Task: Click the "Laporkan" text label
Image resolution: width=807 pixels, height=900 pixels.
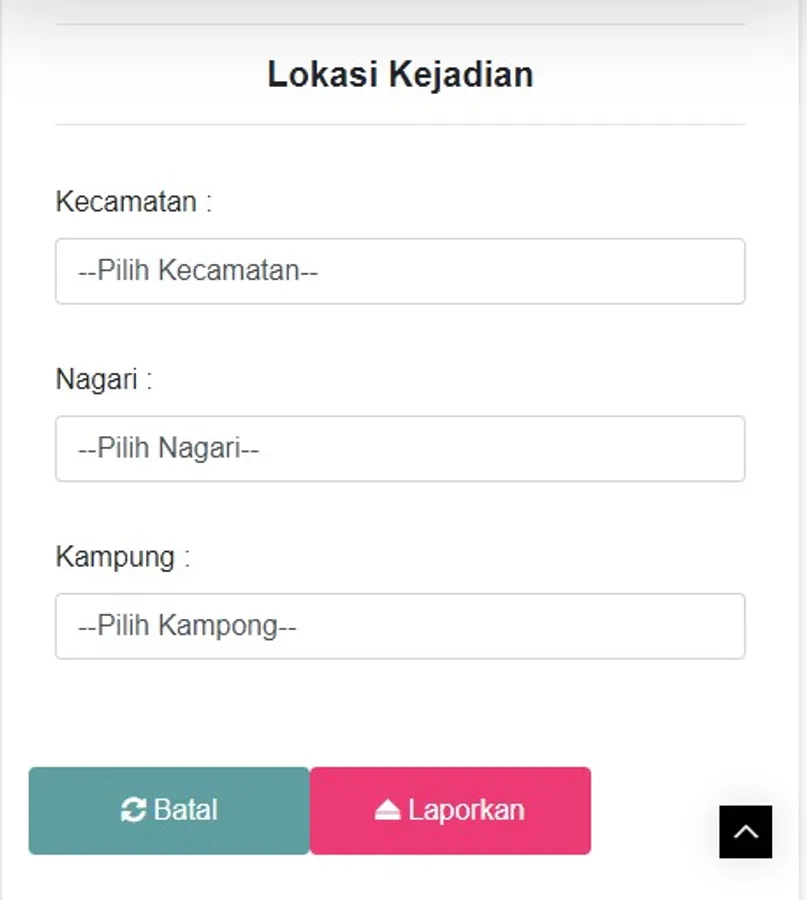Action: click(465, 810)
